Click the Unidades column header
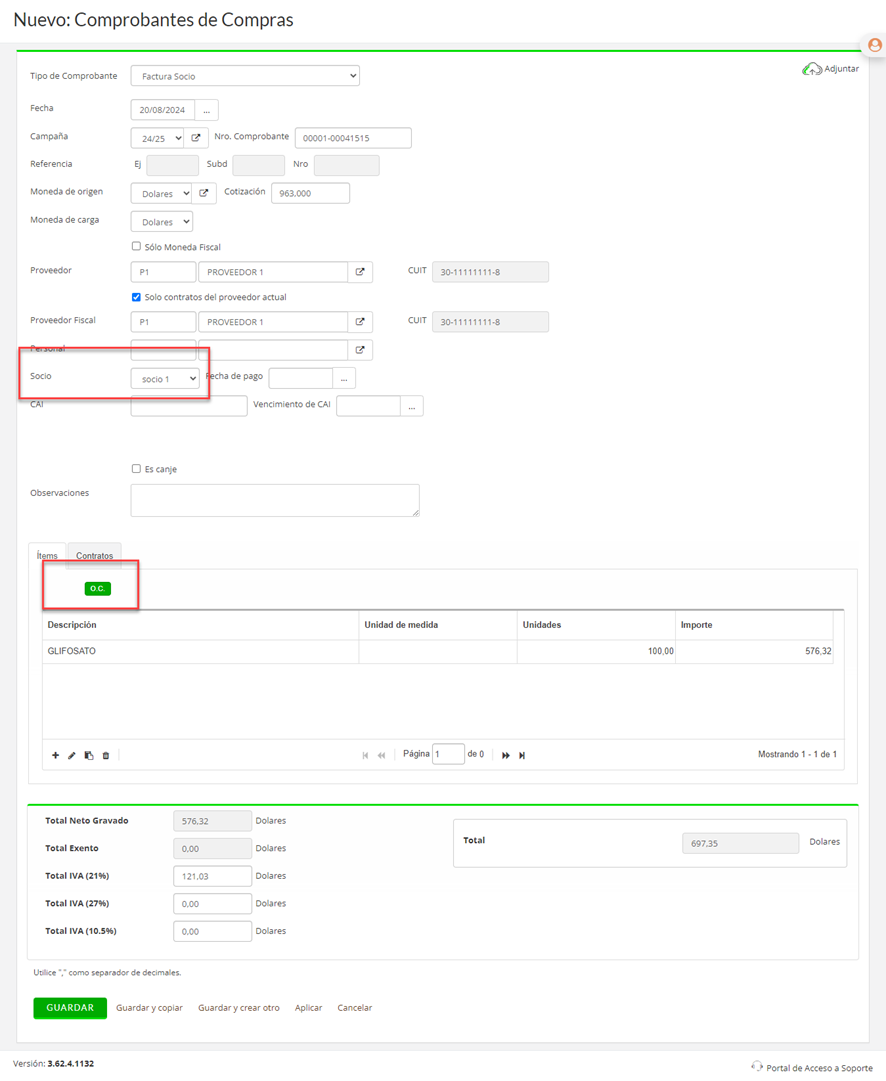Viewport: 886px width, 1081px height. (596, 625)
